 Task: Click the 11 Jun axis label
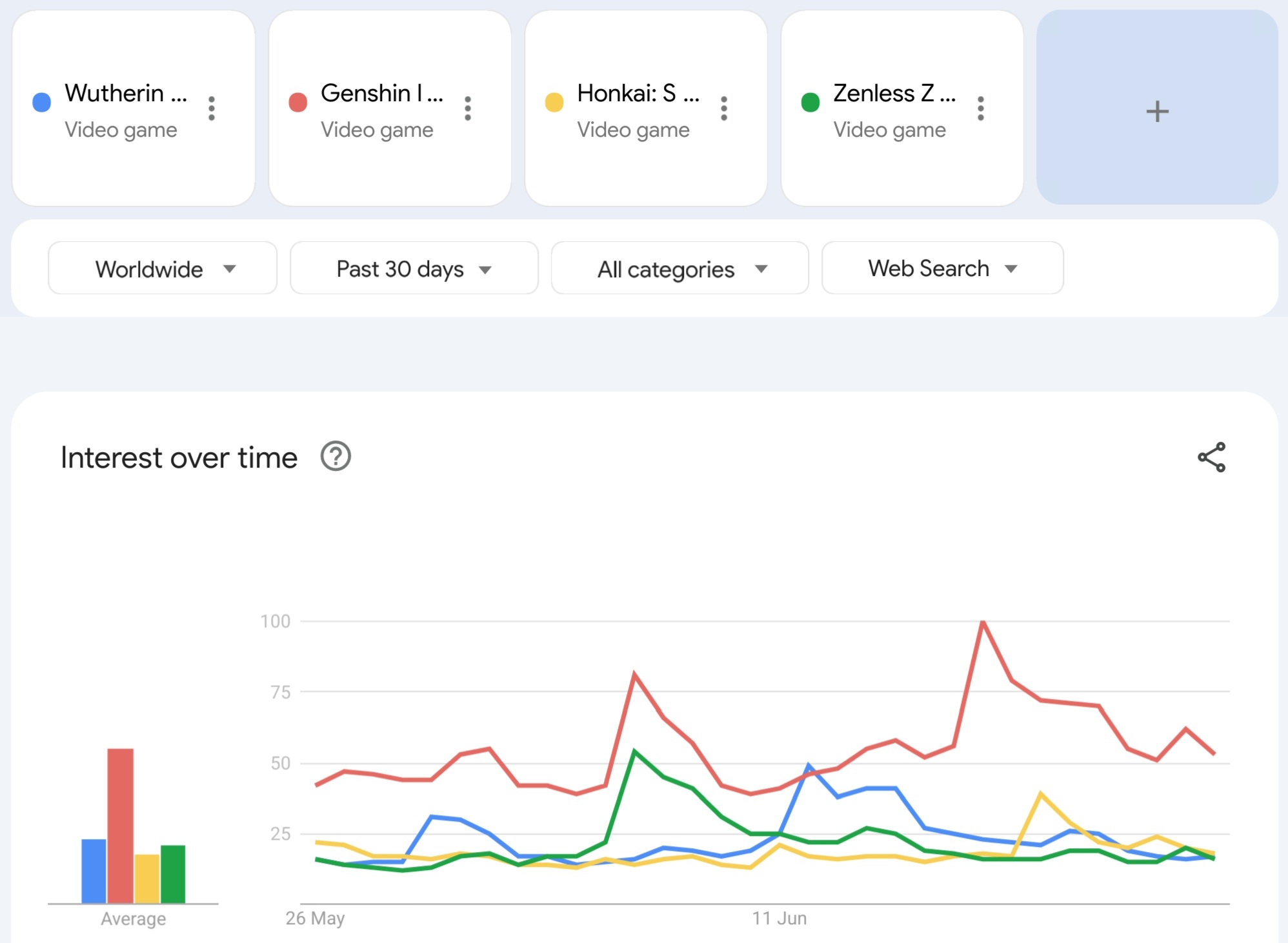tap(780, 918)
